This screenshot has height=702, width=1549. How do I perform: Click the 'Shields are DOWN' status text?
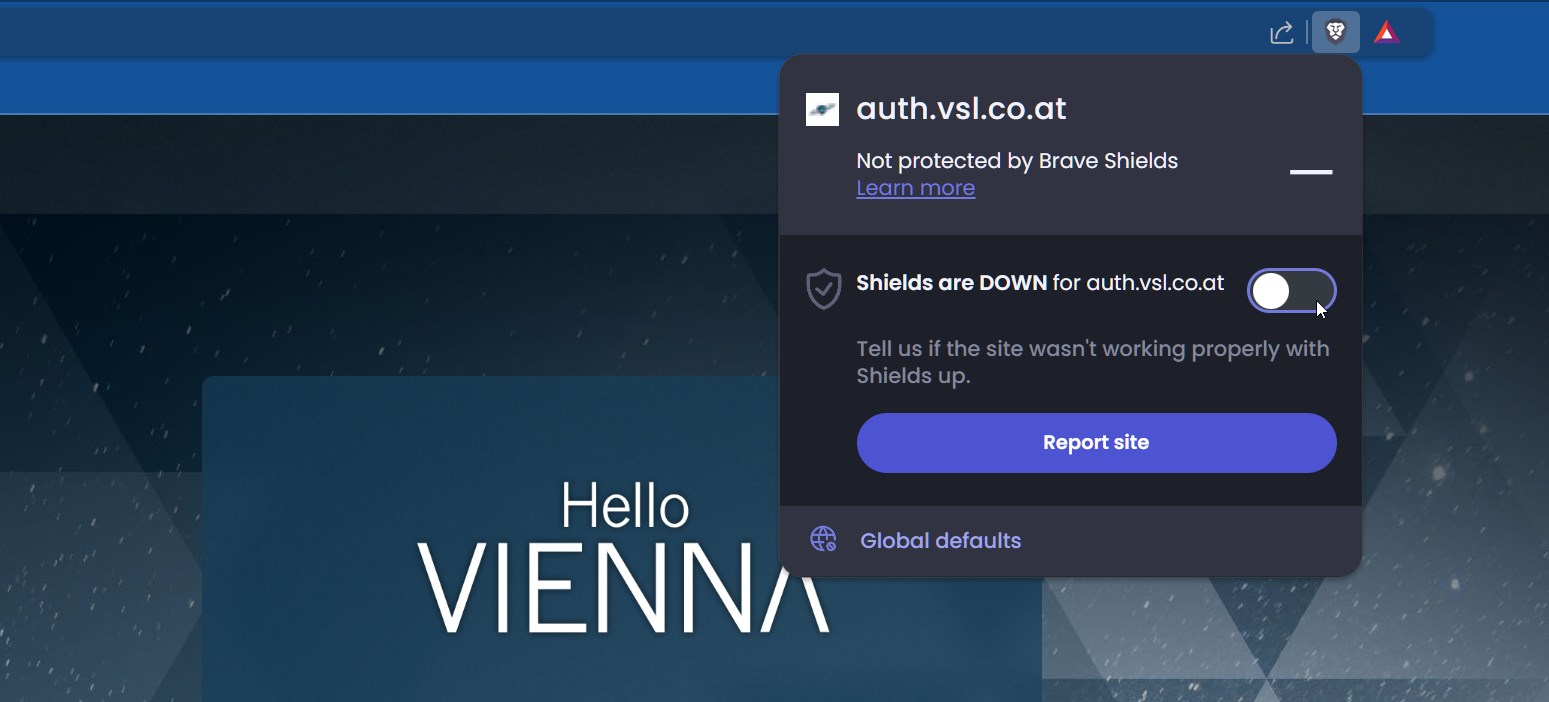point(951,283)
